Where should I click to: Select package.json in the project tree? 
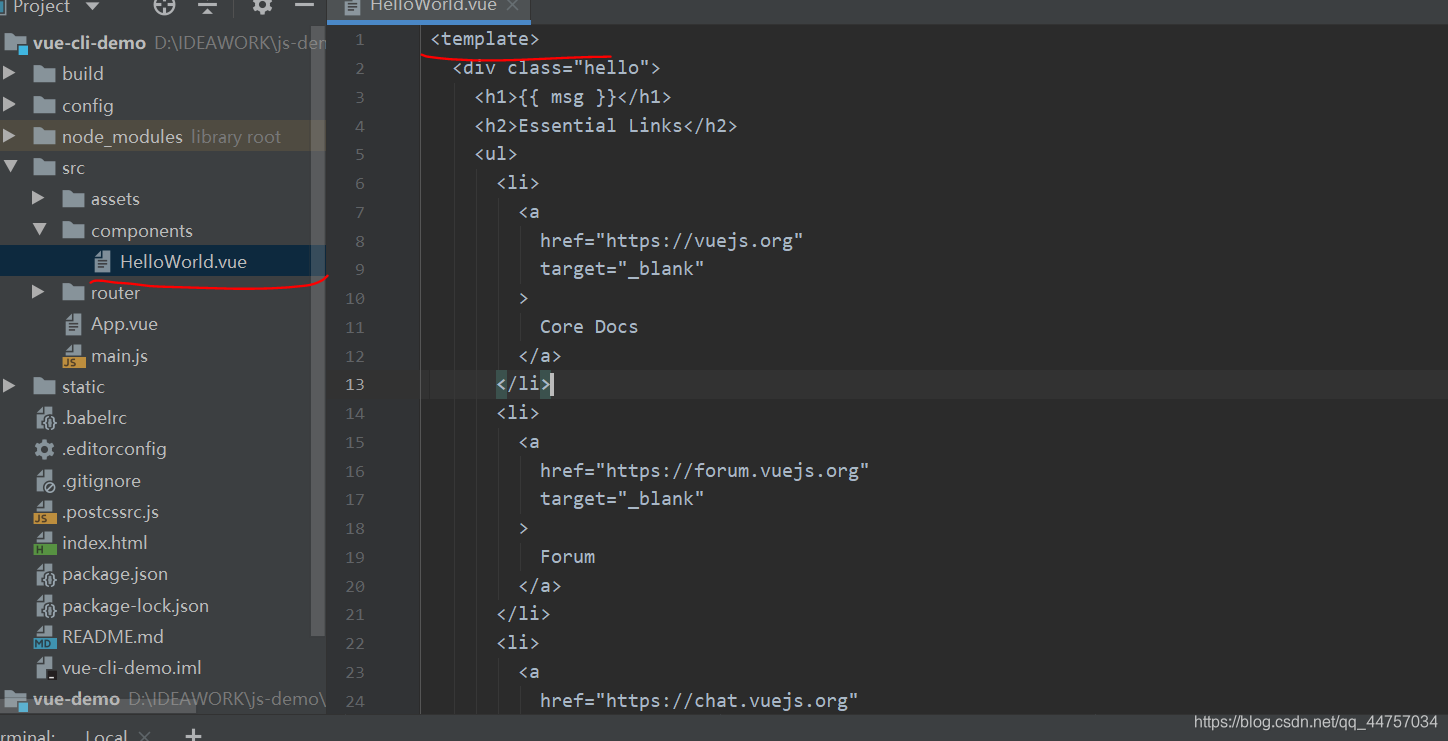(115, 574)
